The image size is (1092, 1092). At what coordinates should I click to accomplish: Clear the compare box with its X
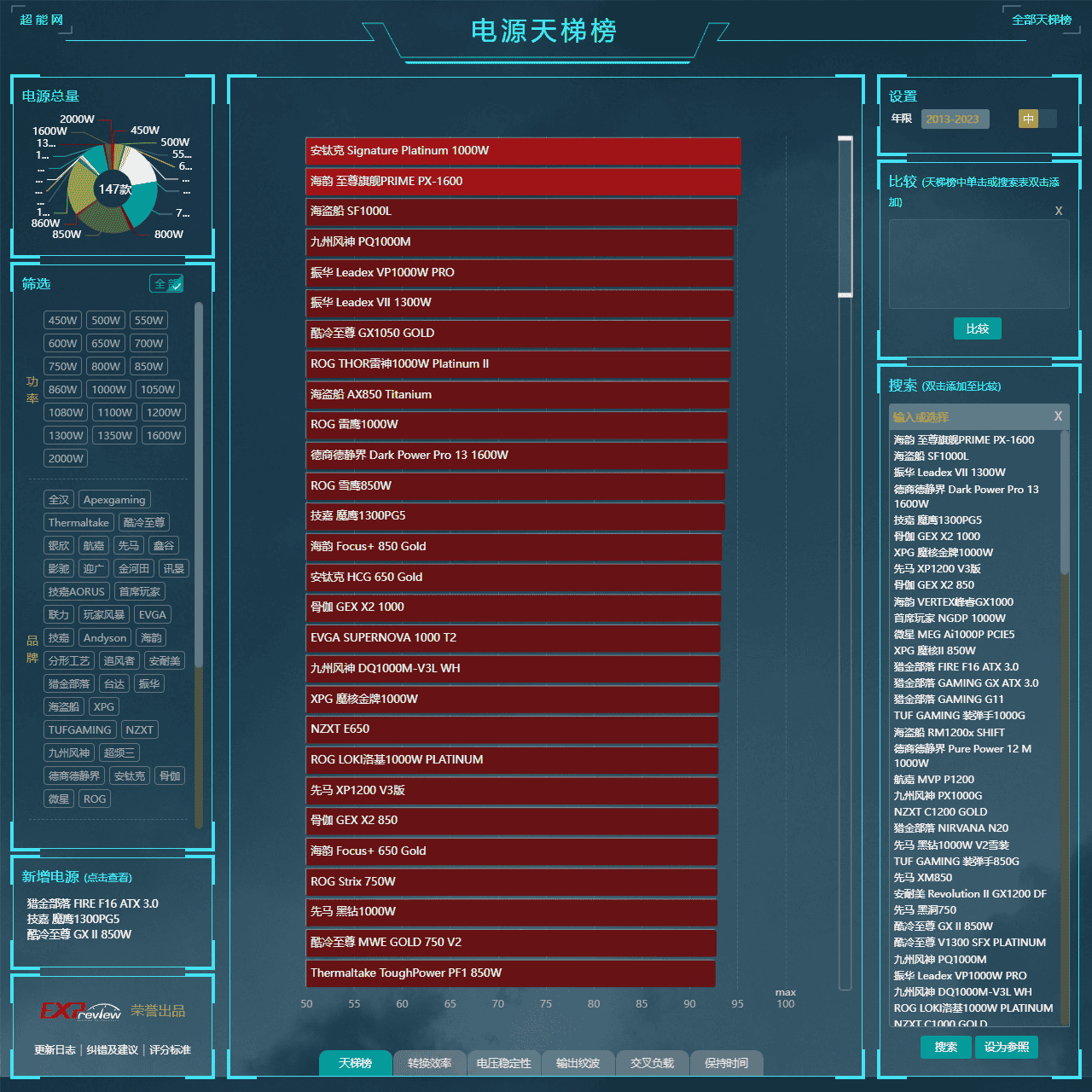[1059, 211]
